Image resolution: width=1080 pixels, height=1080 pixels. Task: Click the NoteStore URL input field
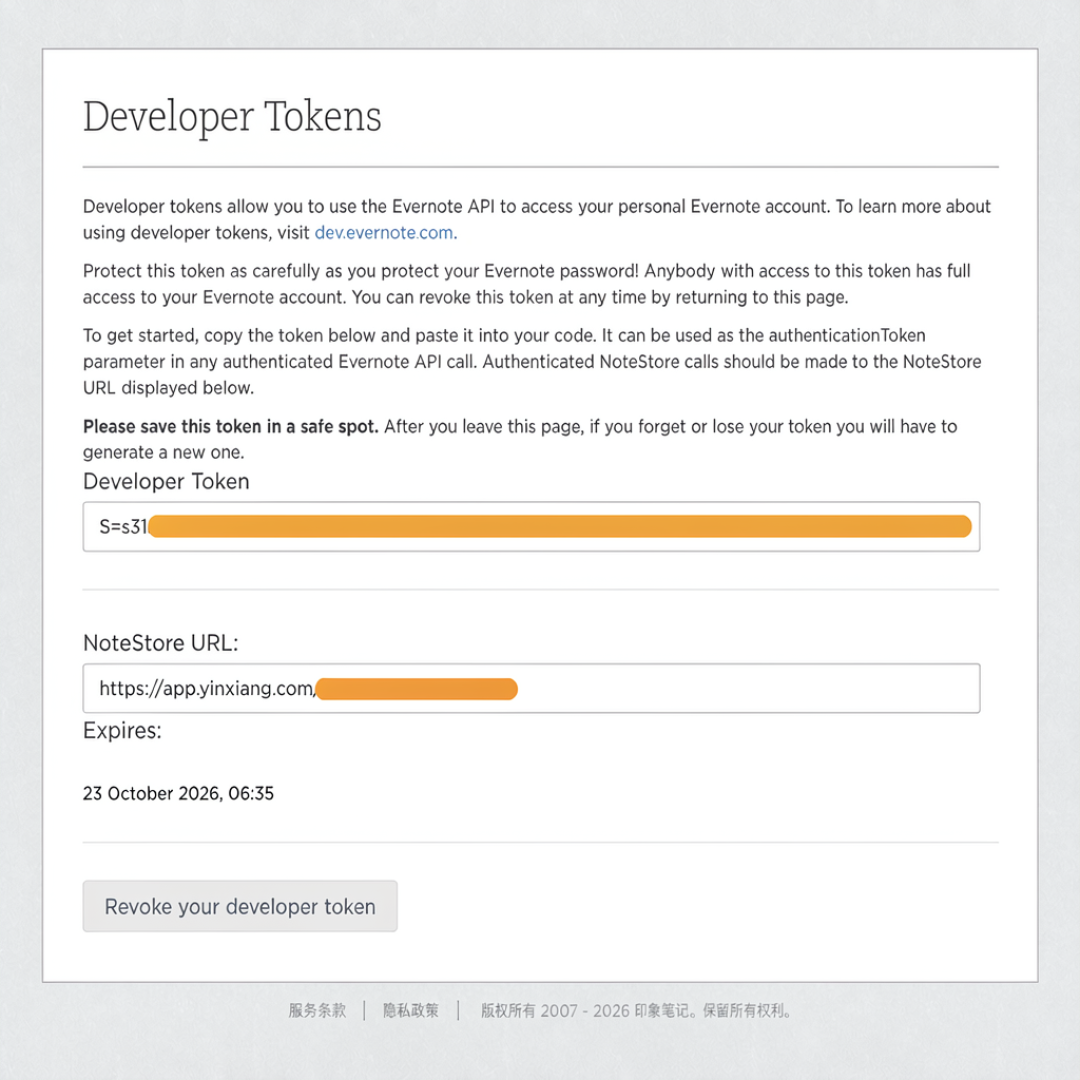(531, 688)
